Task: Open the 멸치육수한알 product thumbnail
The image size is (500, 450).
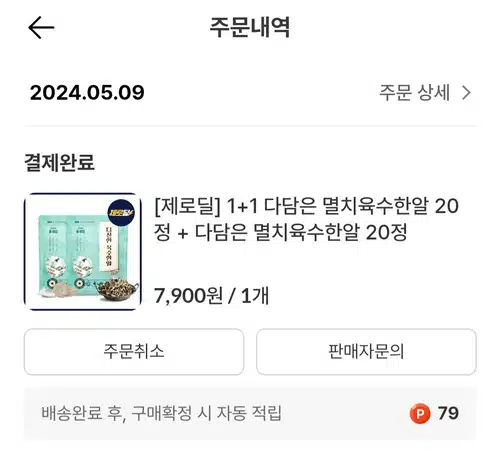Action: pyautogui.click(x=83, y=252)
